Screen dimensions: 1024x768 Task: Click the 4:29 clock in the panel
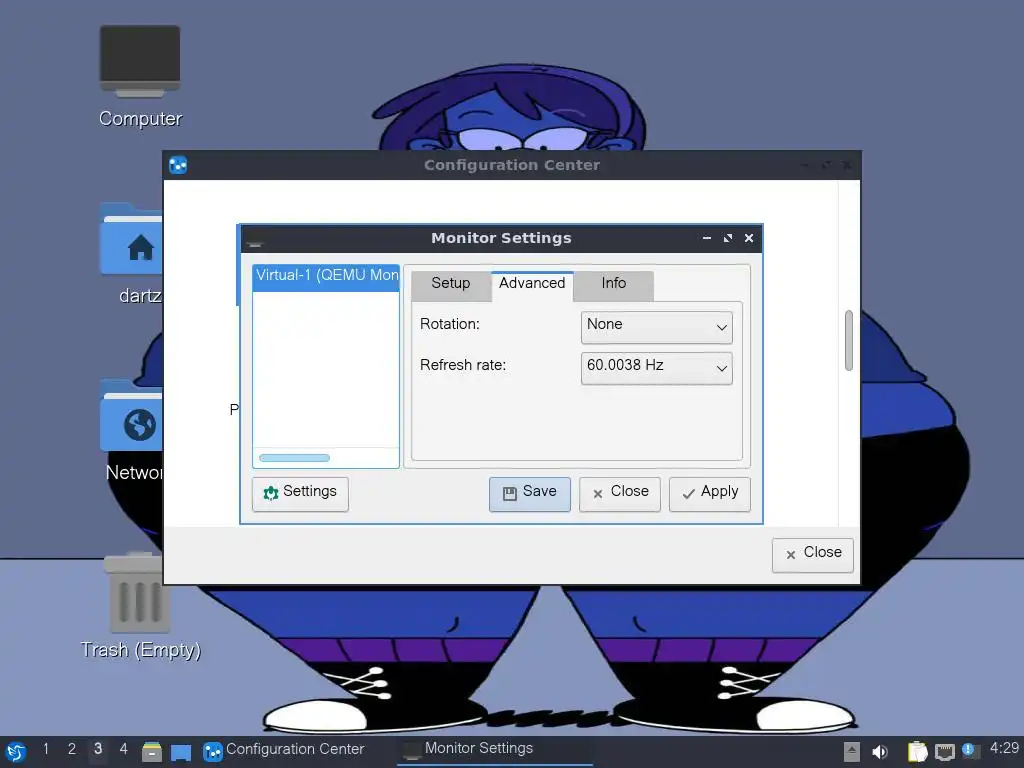click(x=1004, y=748)
